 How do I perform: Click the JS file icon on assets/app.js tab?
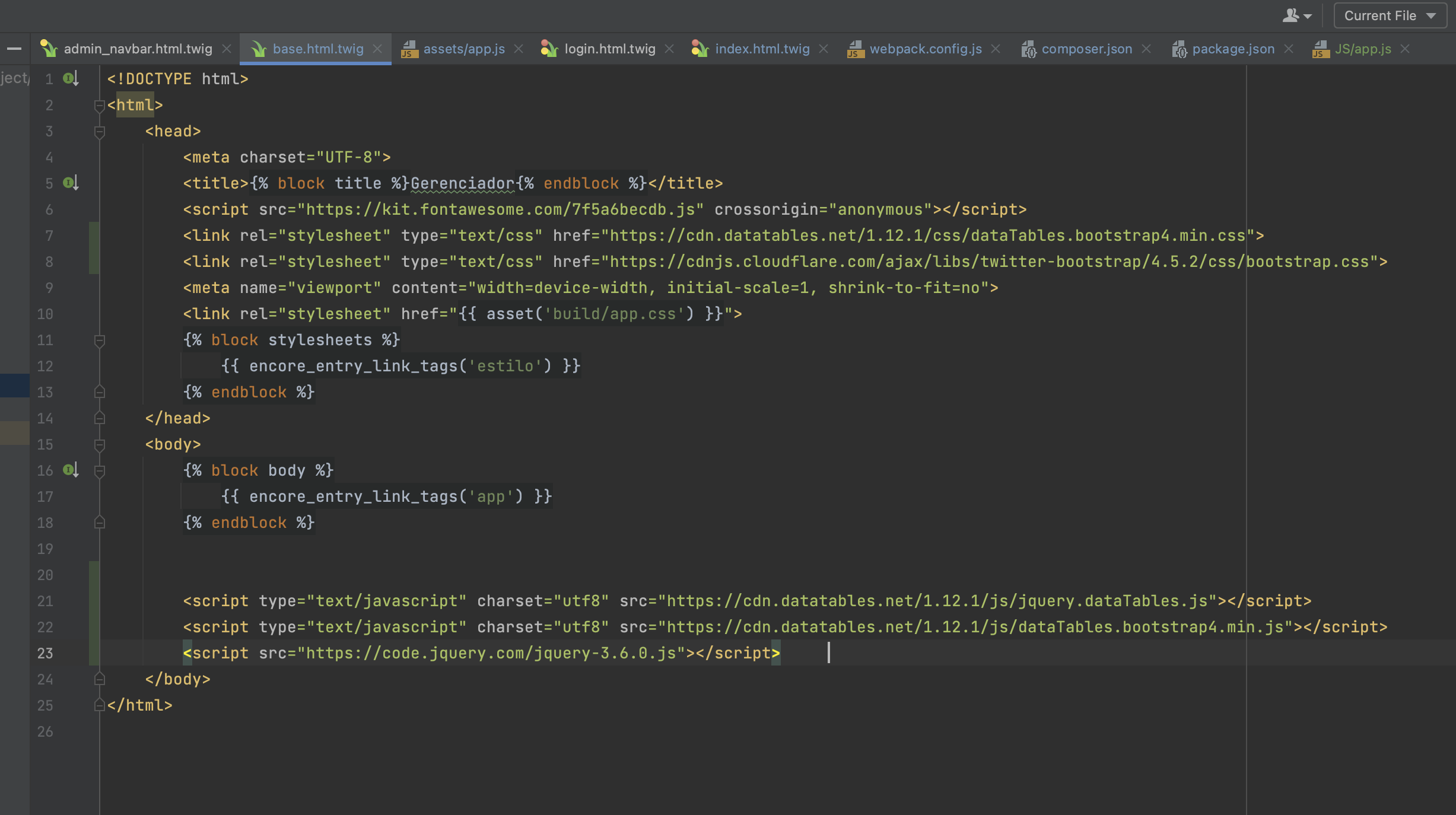409,49
